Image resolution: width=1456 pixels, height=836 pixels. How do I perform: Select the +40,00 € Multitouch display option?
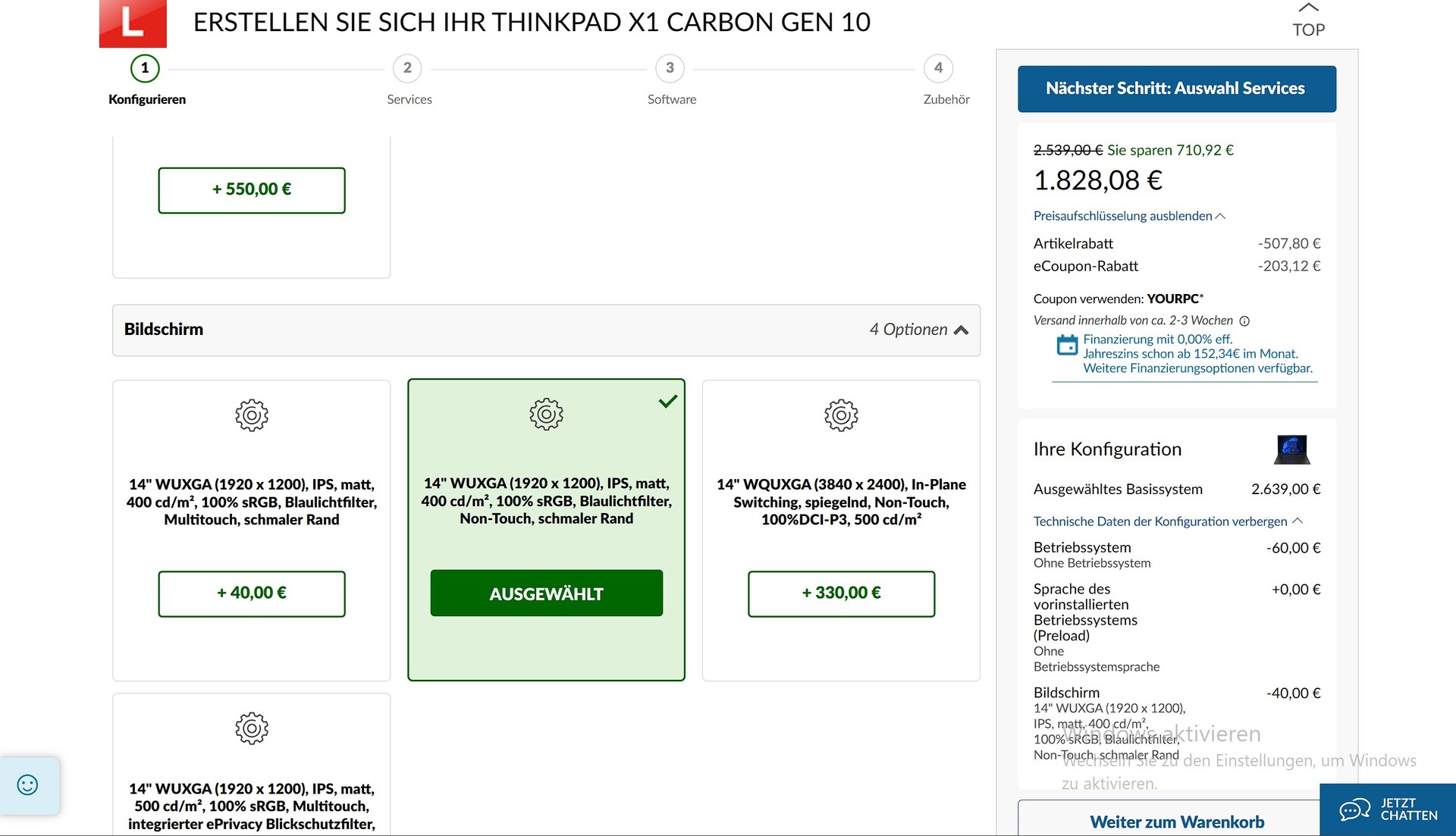[x=252, y=593]
